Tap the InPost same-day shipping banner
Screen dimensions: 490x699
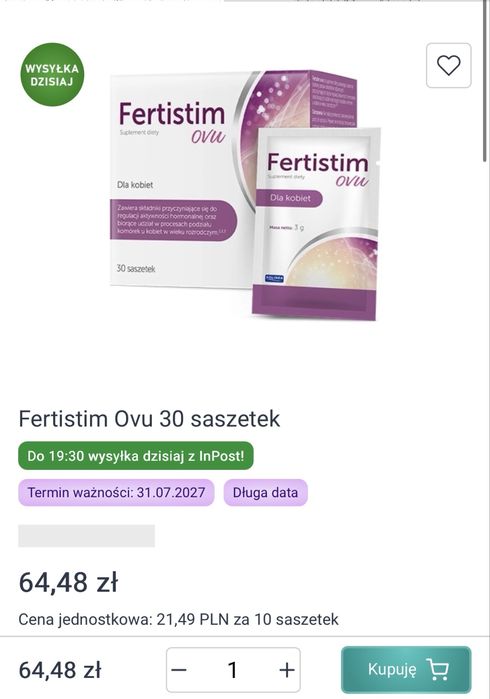click(x=136, y=456)
